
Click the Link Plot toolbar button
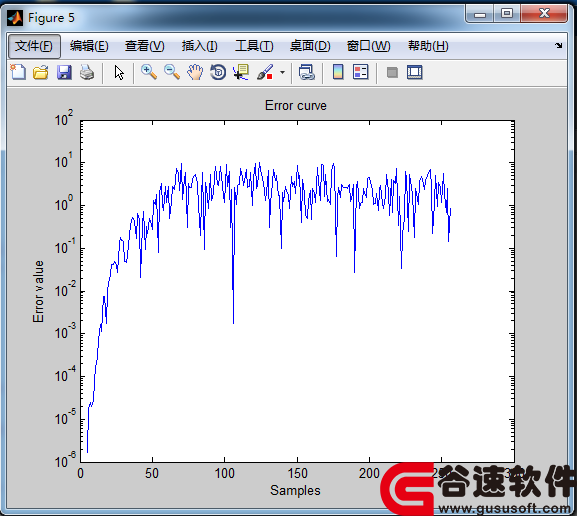click(307, 72)
